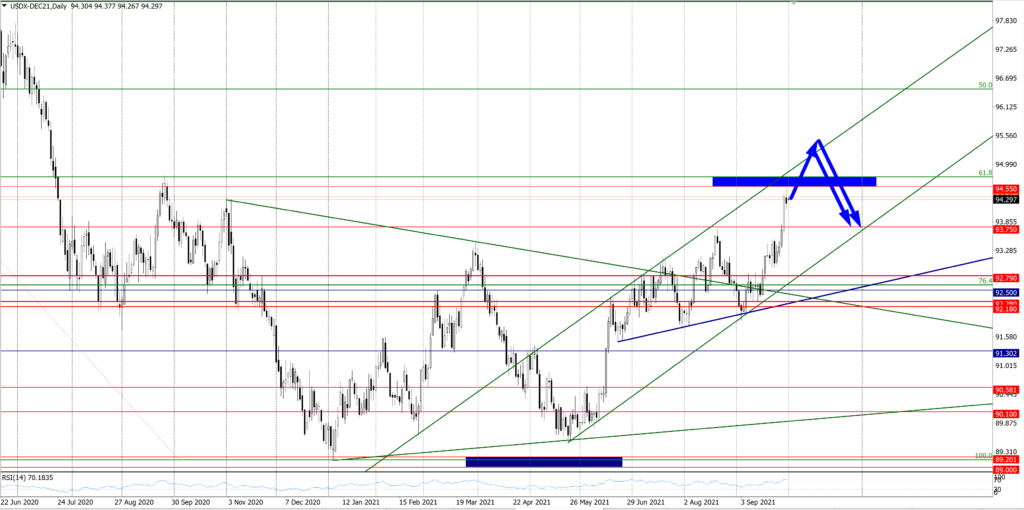This screenshot has width=1024, height=510.
Task: Select the red 93.750 price level tag
Action: point(1006,227)
